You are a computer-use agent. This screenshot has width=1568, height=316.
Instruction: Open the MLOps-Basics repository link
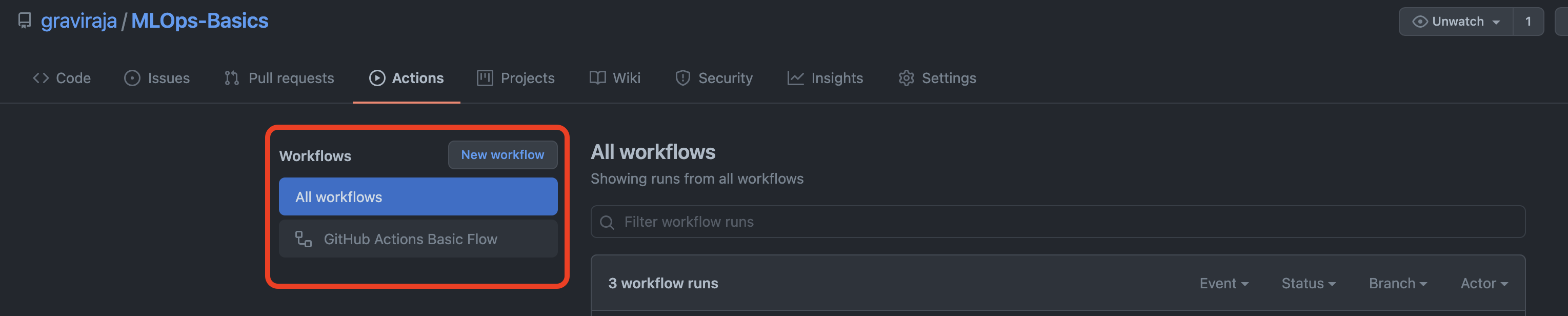[199, 21]
